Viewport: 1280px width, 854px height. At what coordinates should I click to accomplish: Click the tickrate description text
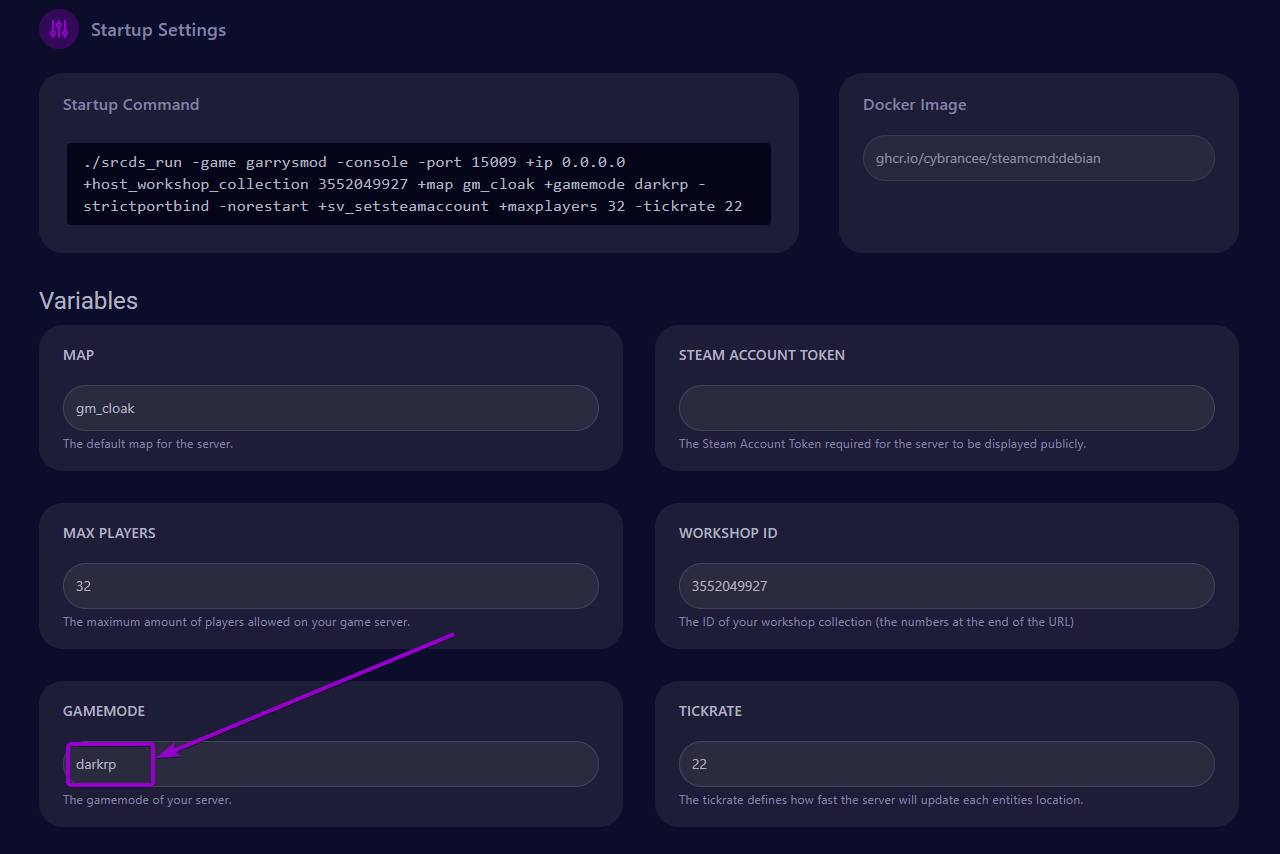tap(881, 800)
